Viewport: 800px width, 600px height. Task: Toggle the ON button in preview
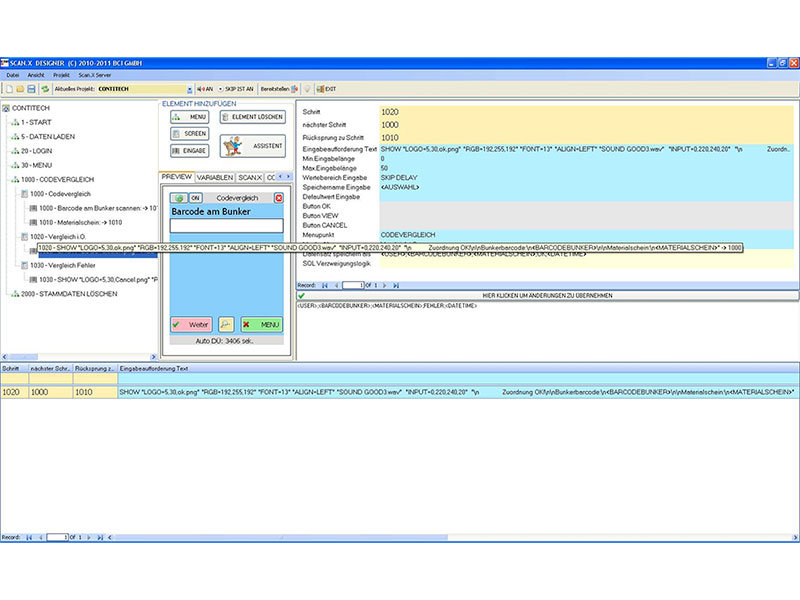click(195, 198)
